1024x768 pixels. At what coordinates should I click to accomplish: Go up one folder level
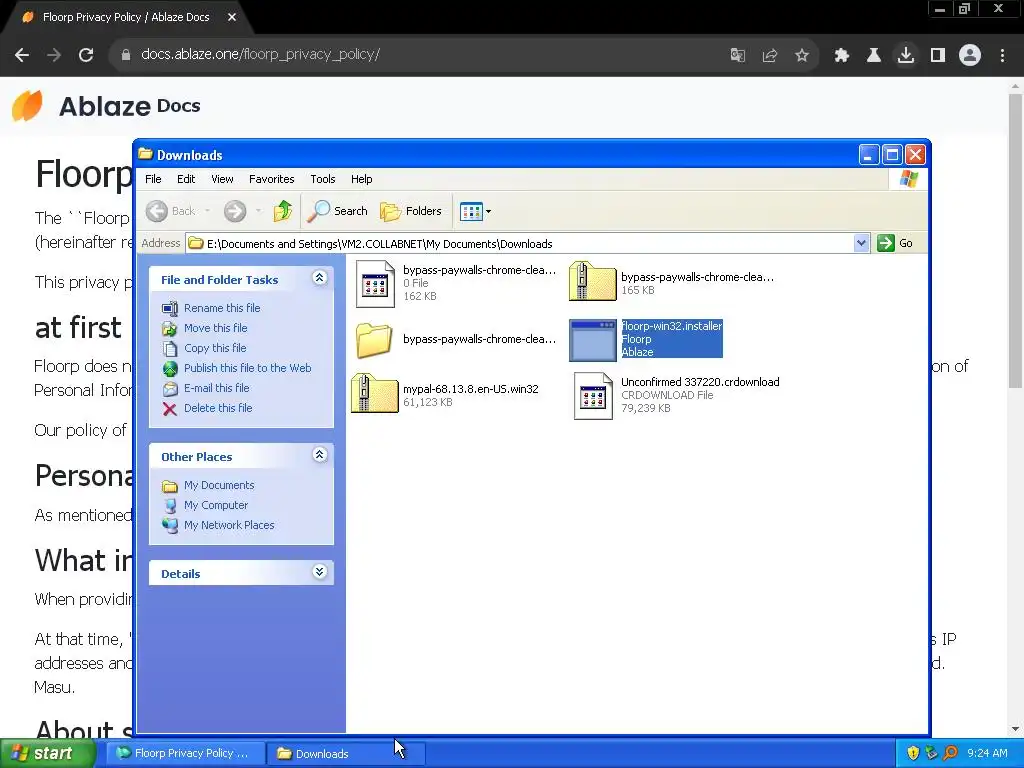[283, 211]
